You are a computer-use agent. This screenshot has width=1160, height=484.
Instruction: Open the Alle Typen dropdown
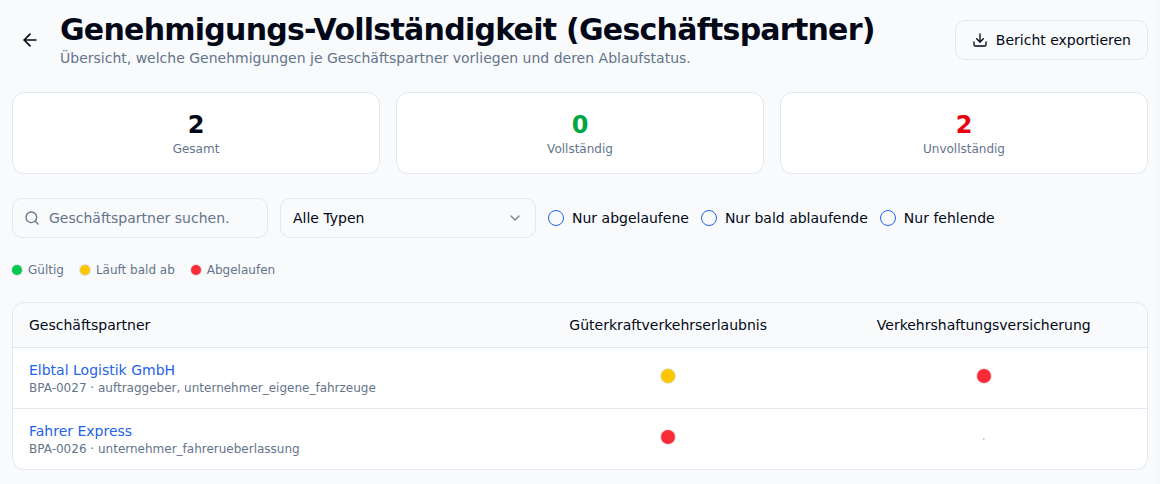[x=408, y=218]
